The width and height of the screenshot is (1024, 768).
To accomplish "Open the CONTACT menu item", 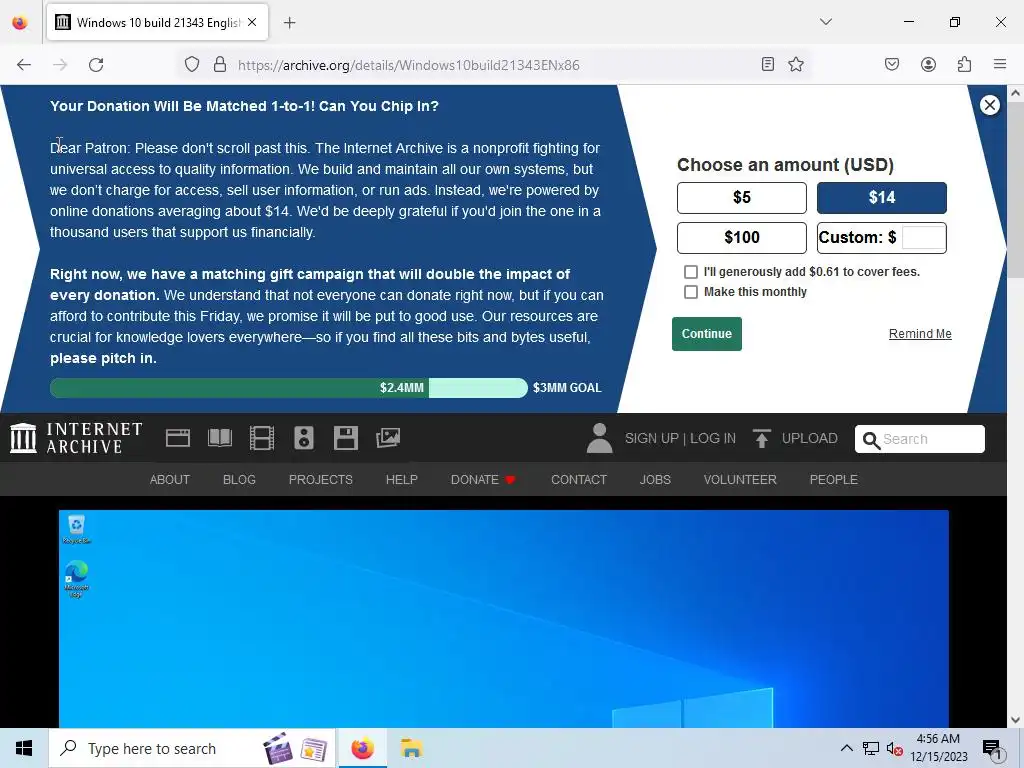I will tap(579, 479).
